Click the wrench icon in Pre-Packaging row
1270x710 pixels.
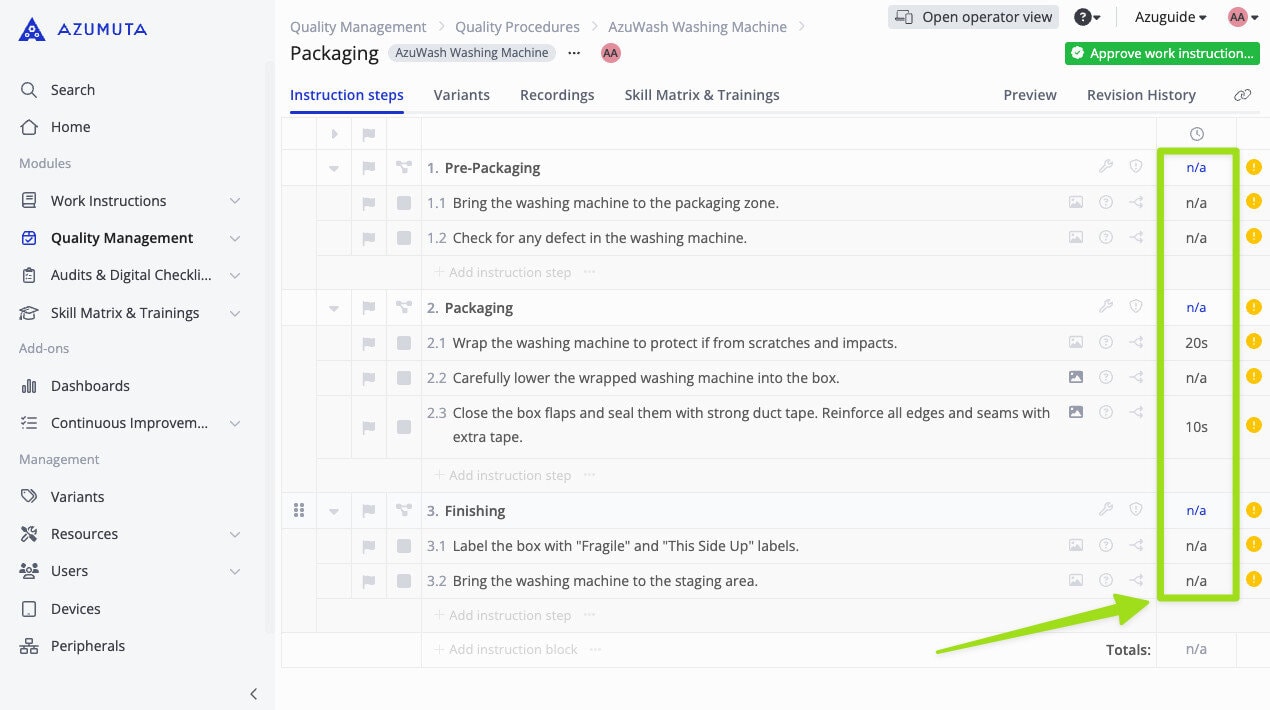point(1106,167)
